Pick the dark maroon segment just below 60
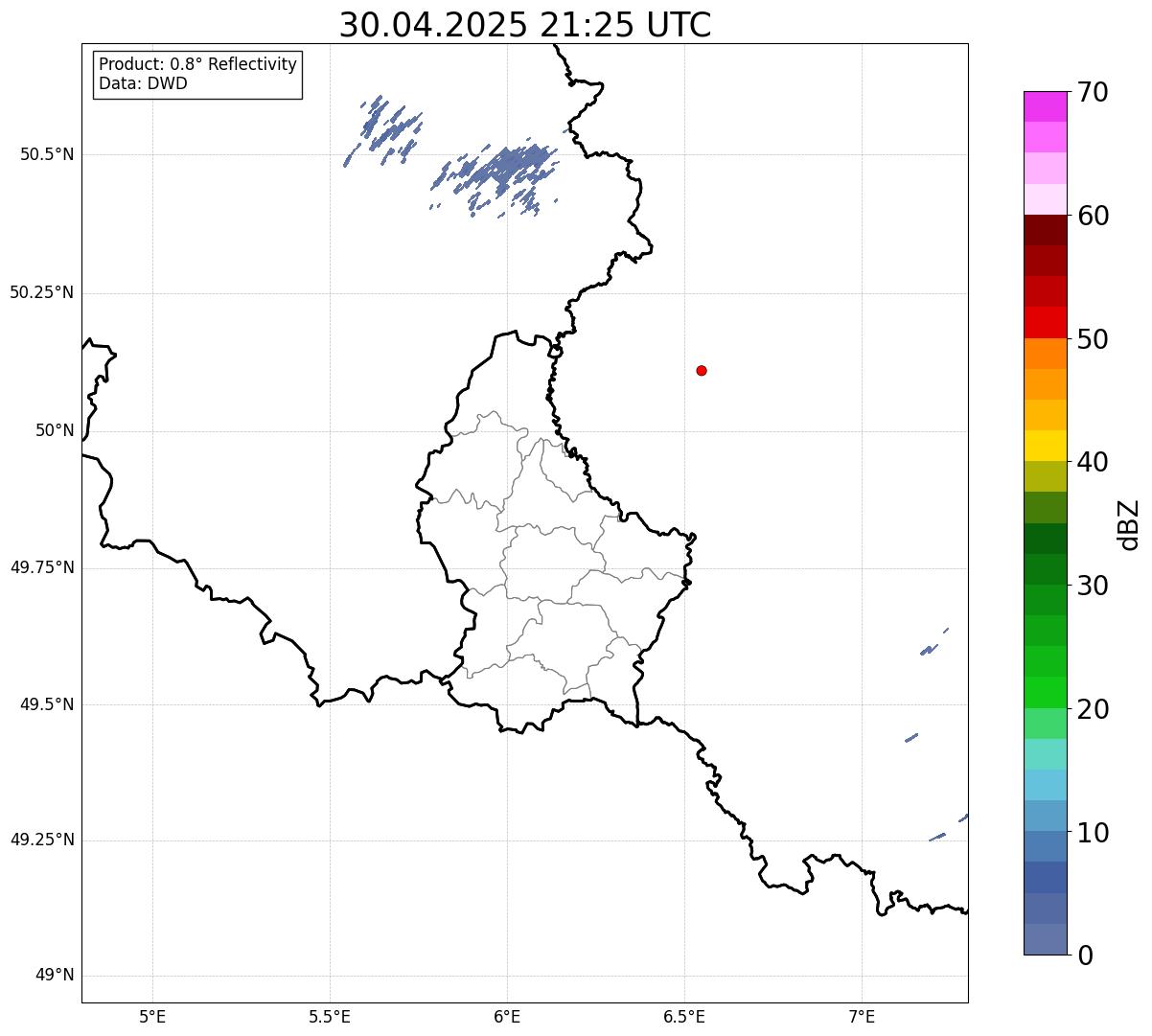This screenshot has height=1036, width=1152. (x=1045, y=230)
